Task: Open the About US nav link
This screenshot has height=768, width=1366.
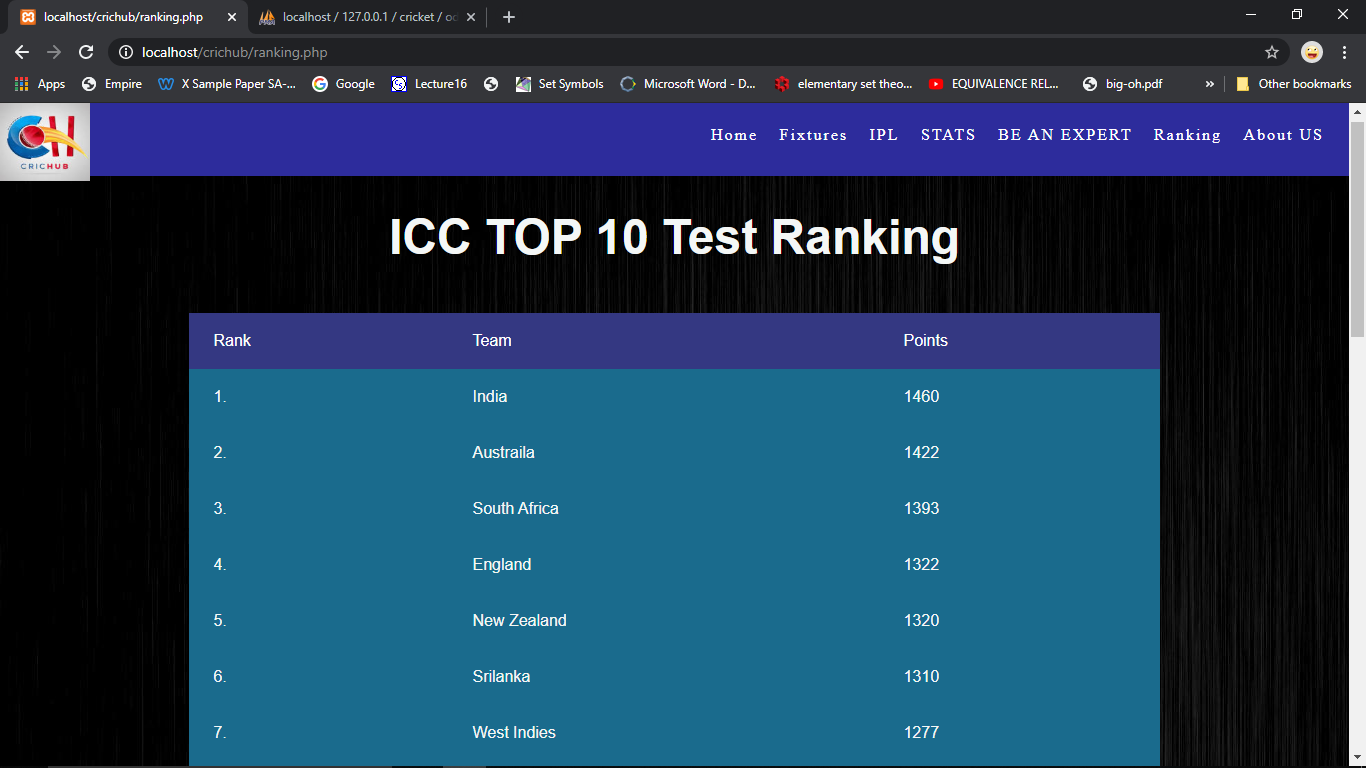Action: tap(1283, 135)
